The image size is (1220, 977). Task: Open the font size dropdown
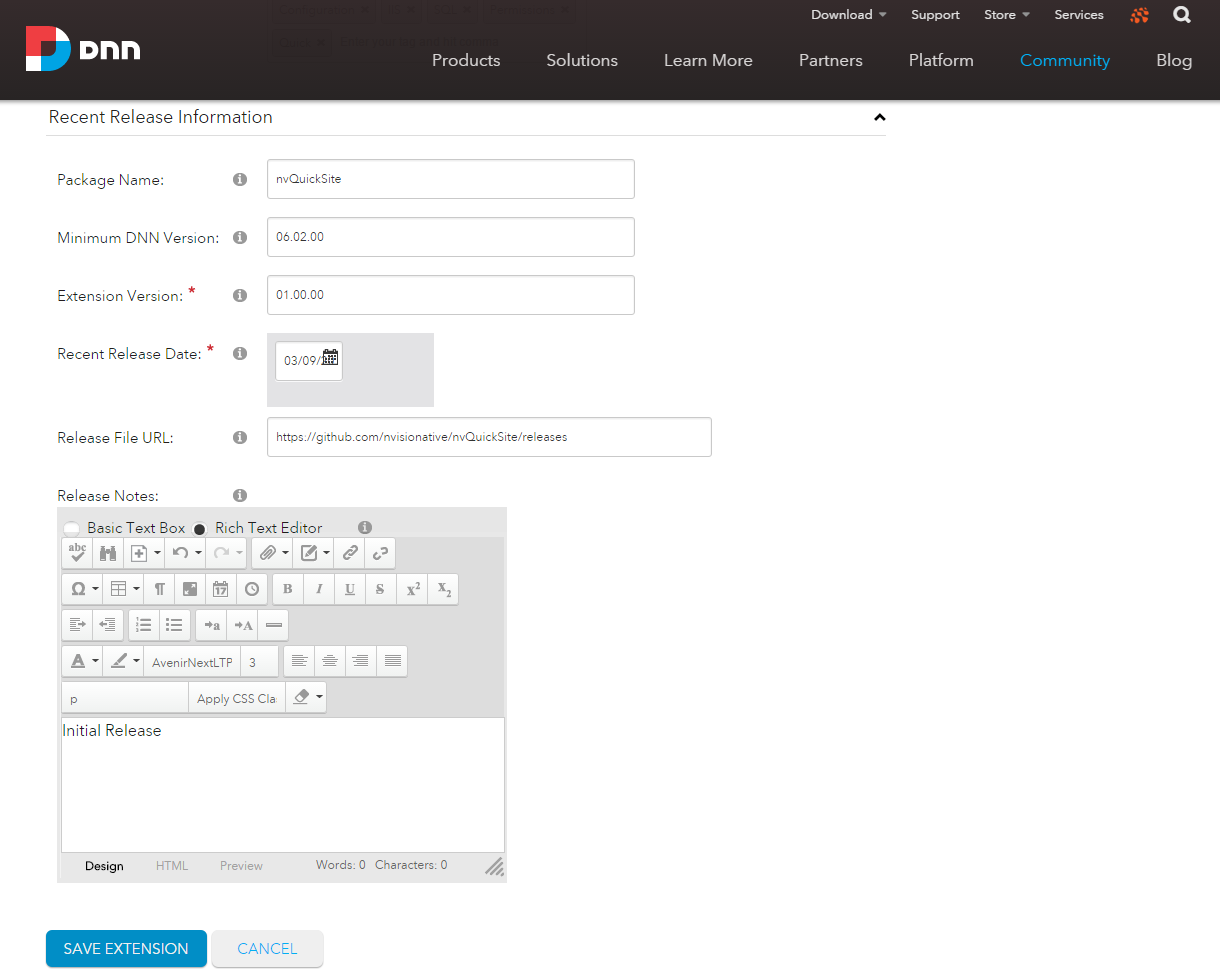[x=260, y=662]
